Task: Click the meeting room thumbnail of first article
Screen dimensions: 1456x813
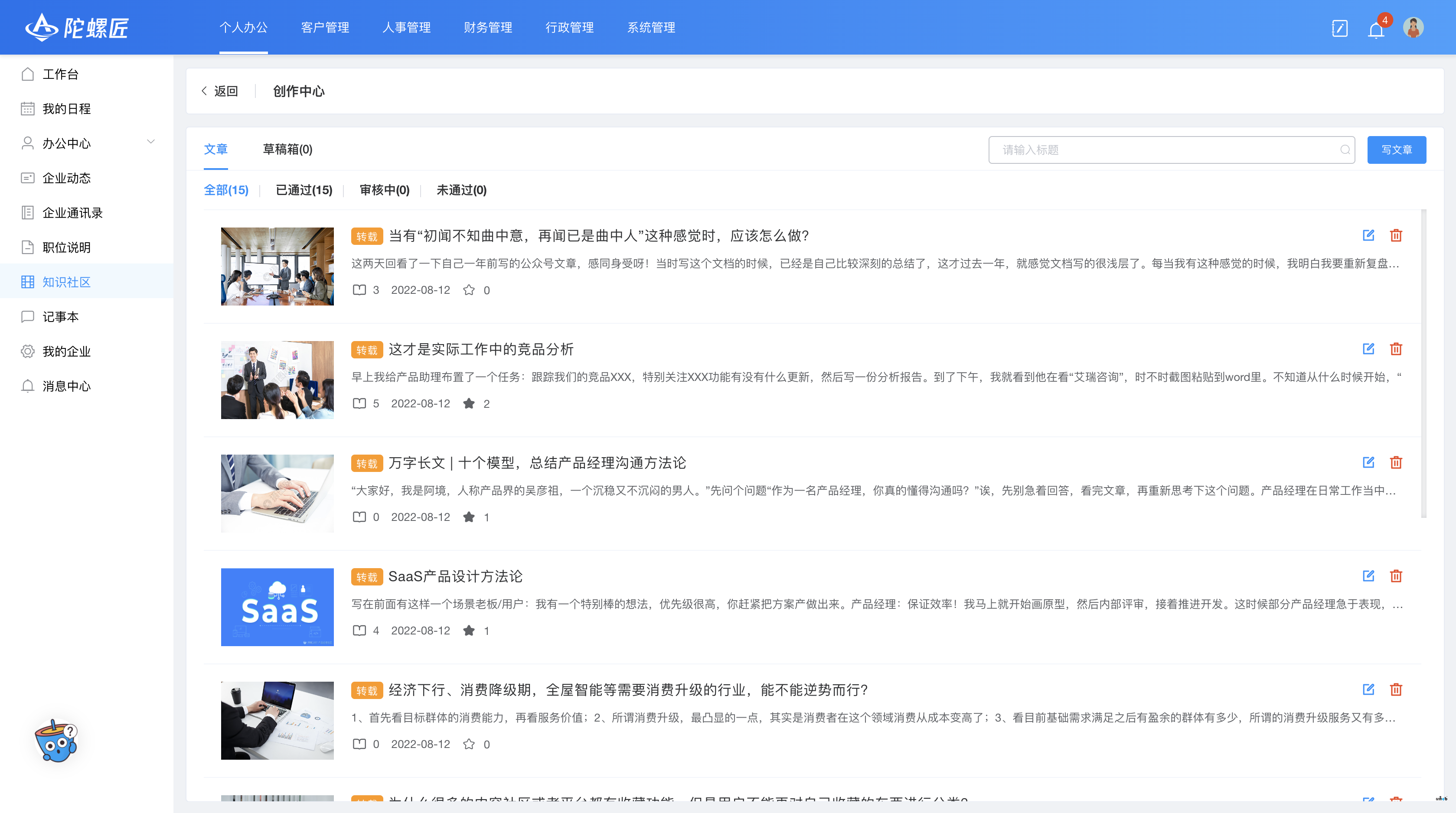Action: click(277, 266)
